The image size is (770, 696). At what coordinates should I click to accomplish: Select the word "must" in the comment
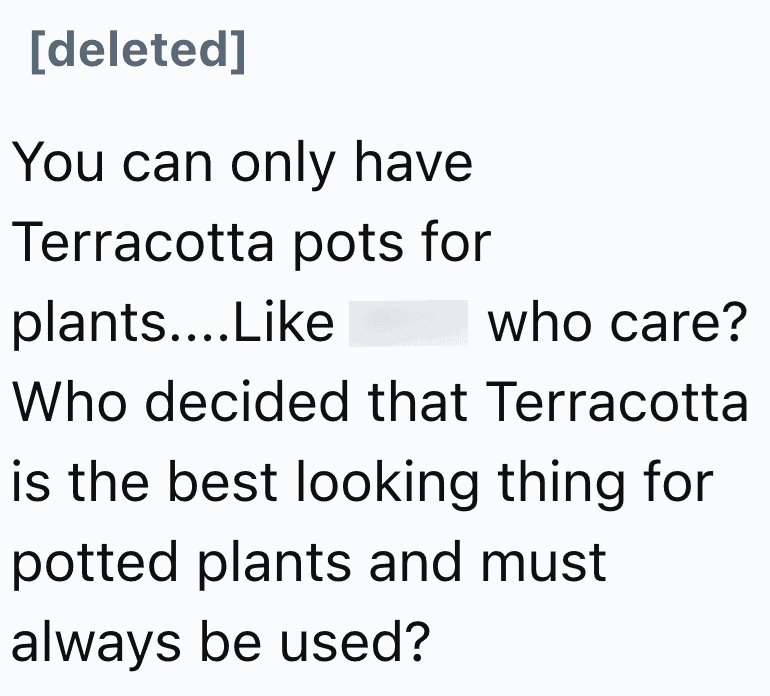(x=544, y=563)
